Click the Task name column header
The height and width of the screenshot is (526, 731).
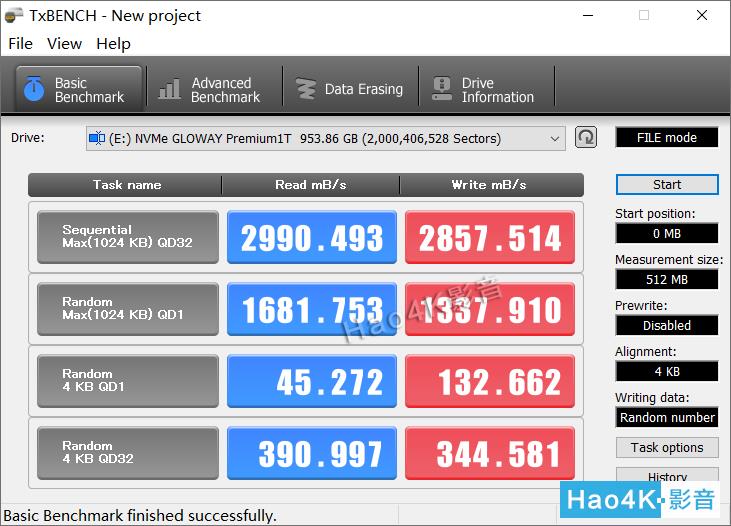(127, 185)
